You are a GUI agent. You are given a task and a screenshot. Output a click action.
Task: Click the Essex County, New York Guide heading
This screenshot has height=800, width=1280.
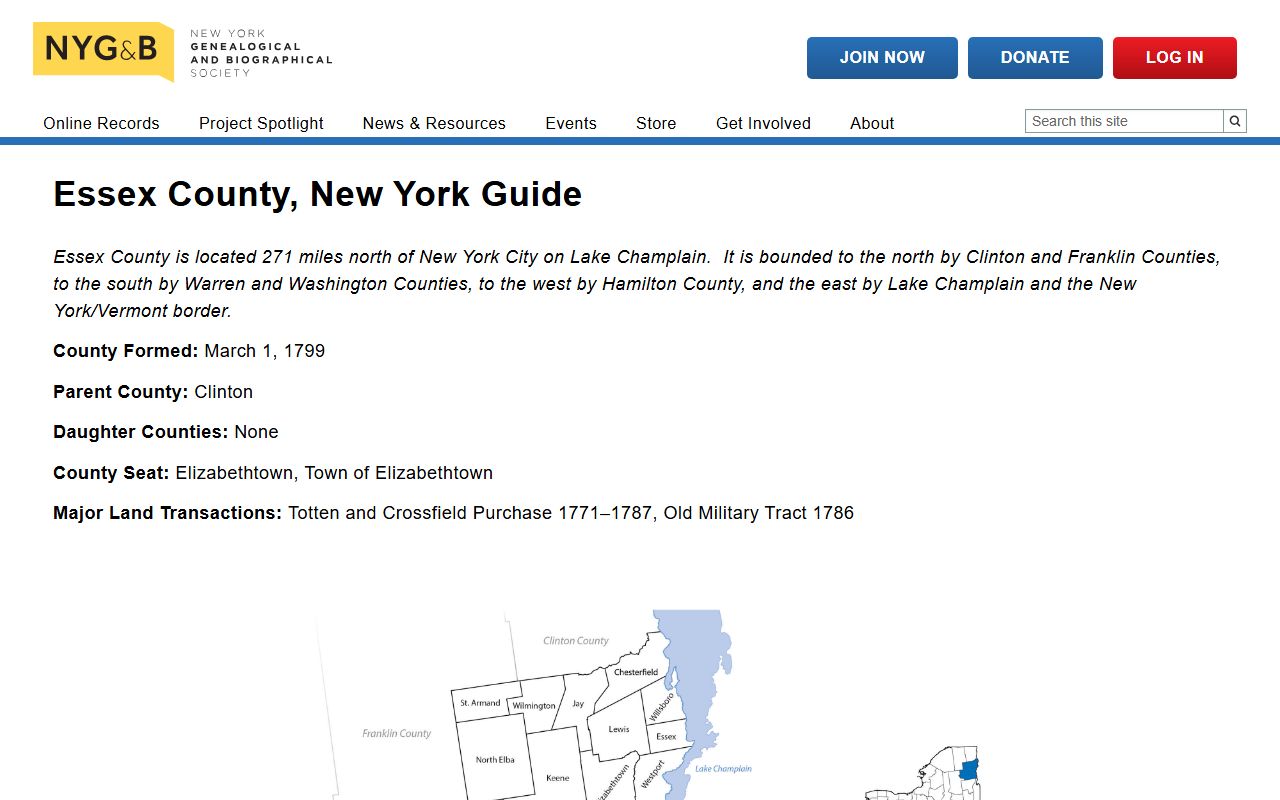click(x=317, y=194)
